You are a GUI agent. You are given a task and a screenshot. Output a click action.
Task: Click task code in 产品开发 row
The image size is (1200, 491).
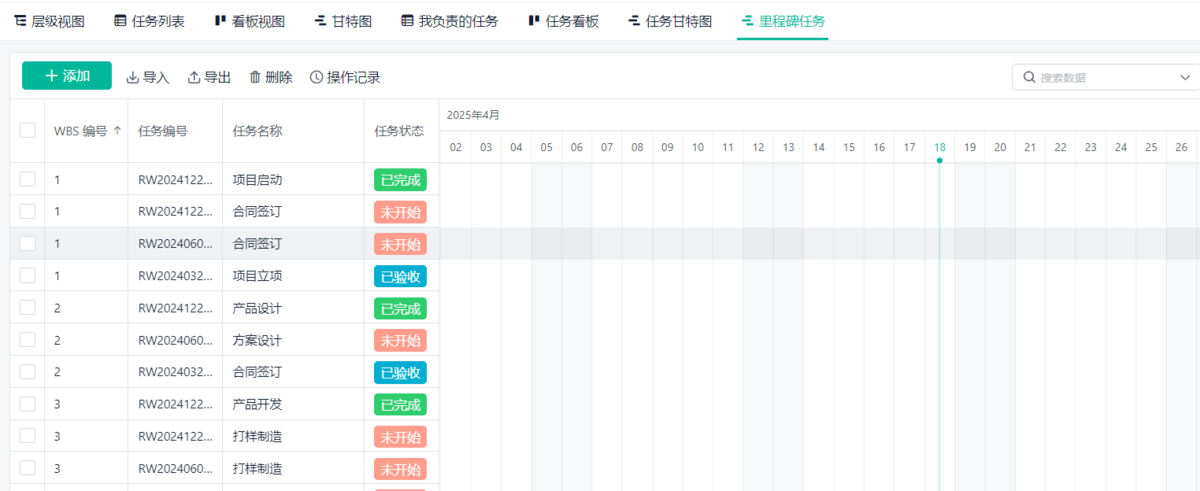point(175,404)
